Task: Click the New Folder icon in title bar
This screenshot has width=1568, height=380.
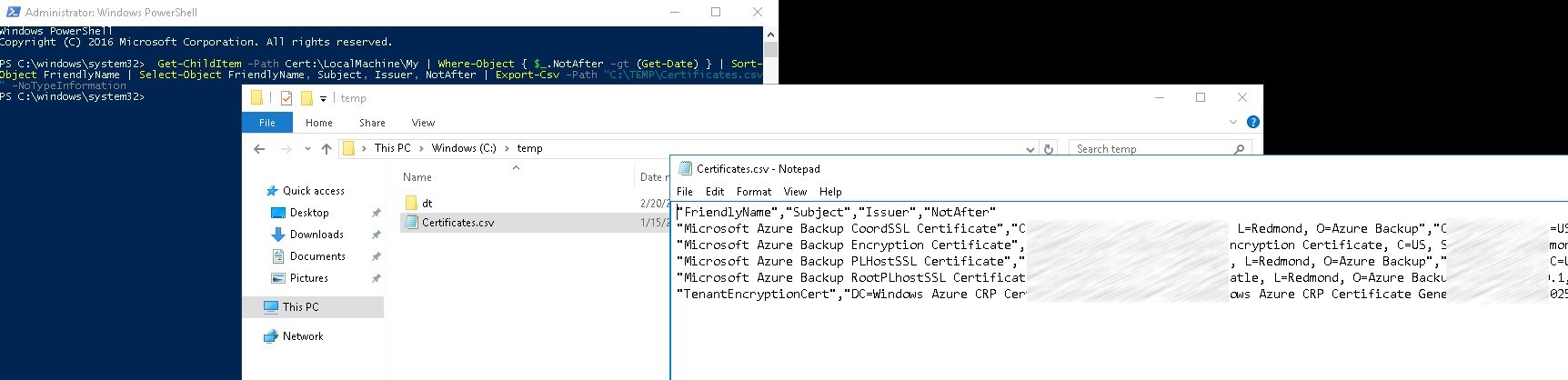Action: (x=307, y=98)
